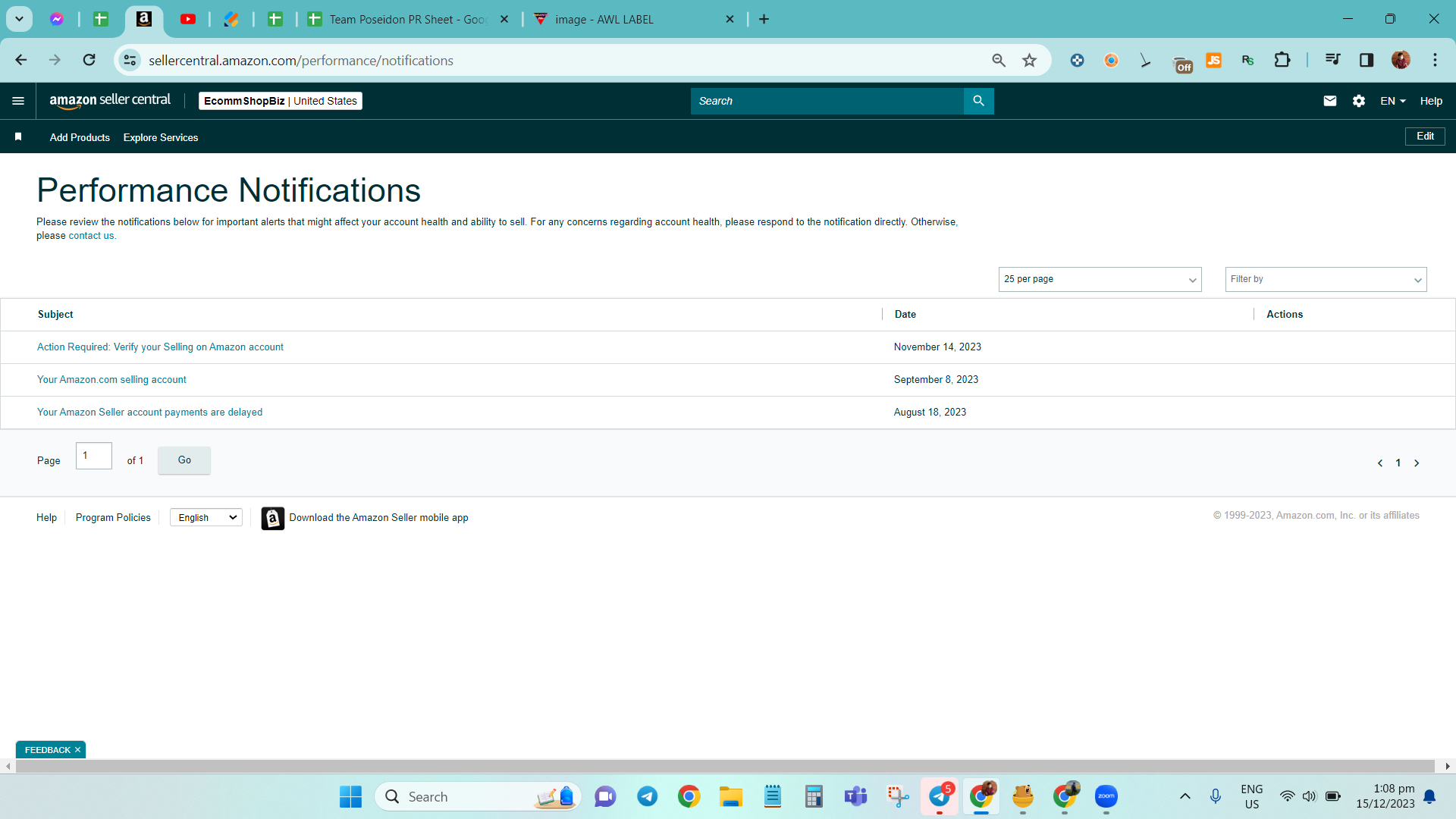Open Action Required: Verify your Selling notification
The width and height of the screenshot is (1456, 819).
tap(160, 347)
